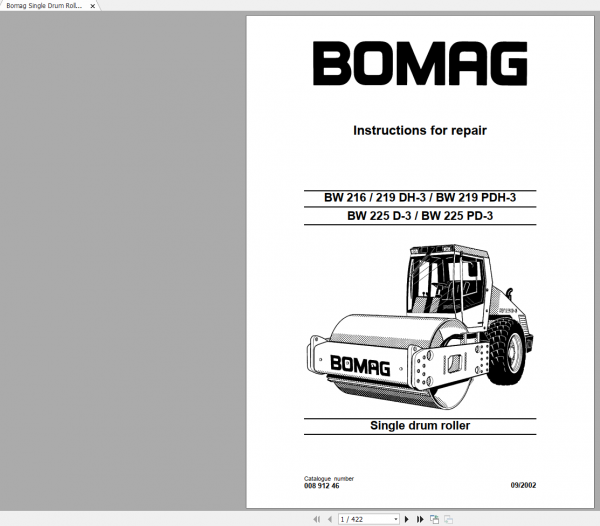This screenshot has width=600, height=526.
Task: Go to the next page
Action: point(407,519)
